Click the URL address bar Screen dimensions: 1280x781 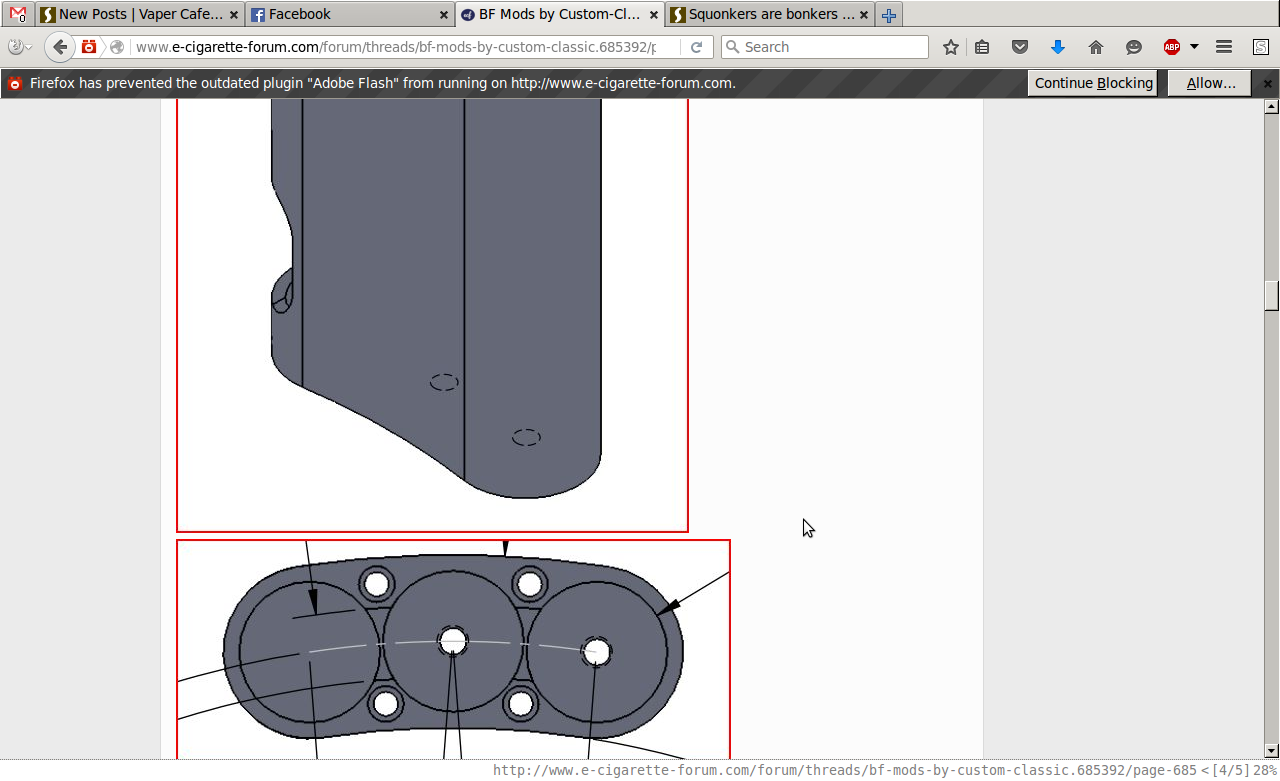(400, 47)
